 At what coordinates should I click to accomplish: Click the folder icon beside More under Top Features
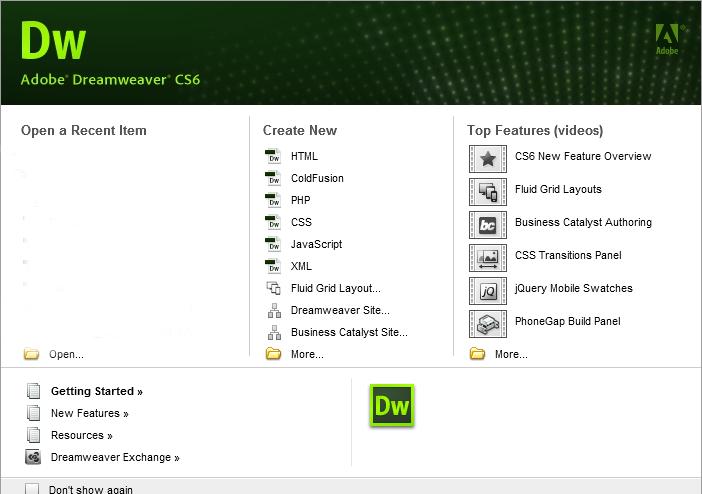tap(477, 354)
